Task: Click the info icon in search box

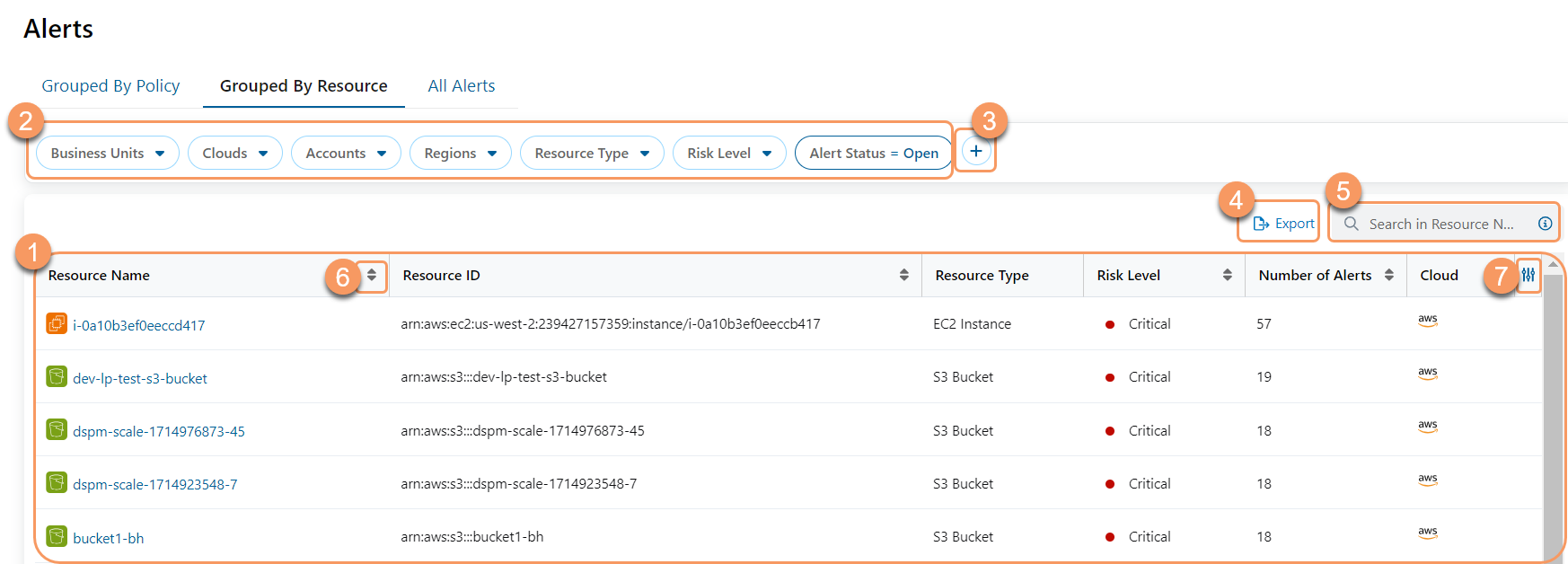Action: [x=1545, y=224]
